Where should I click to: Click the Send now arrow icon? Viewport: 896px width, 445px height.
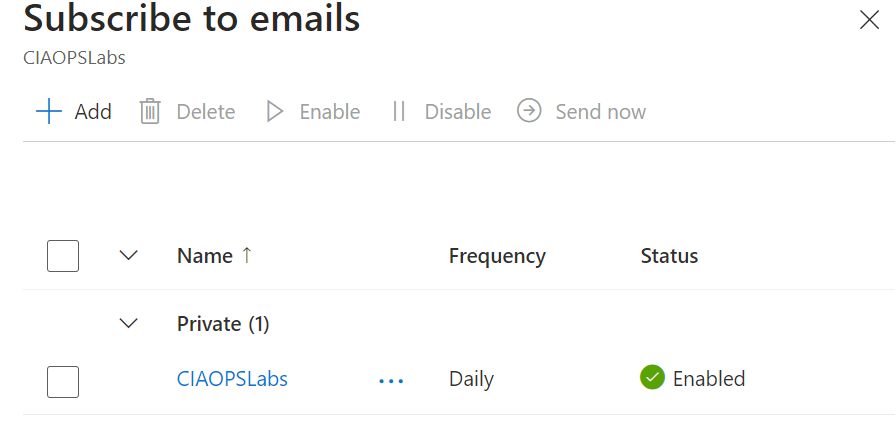tap(529, 111)
